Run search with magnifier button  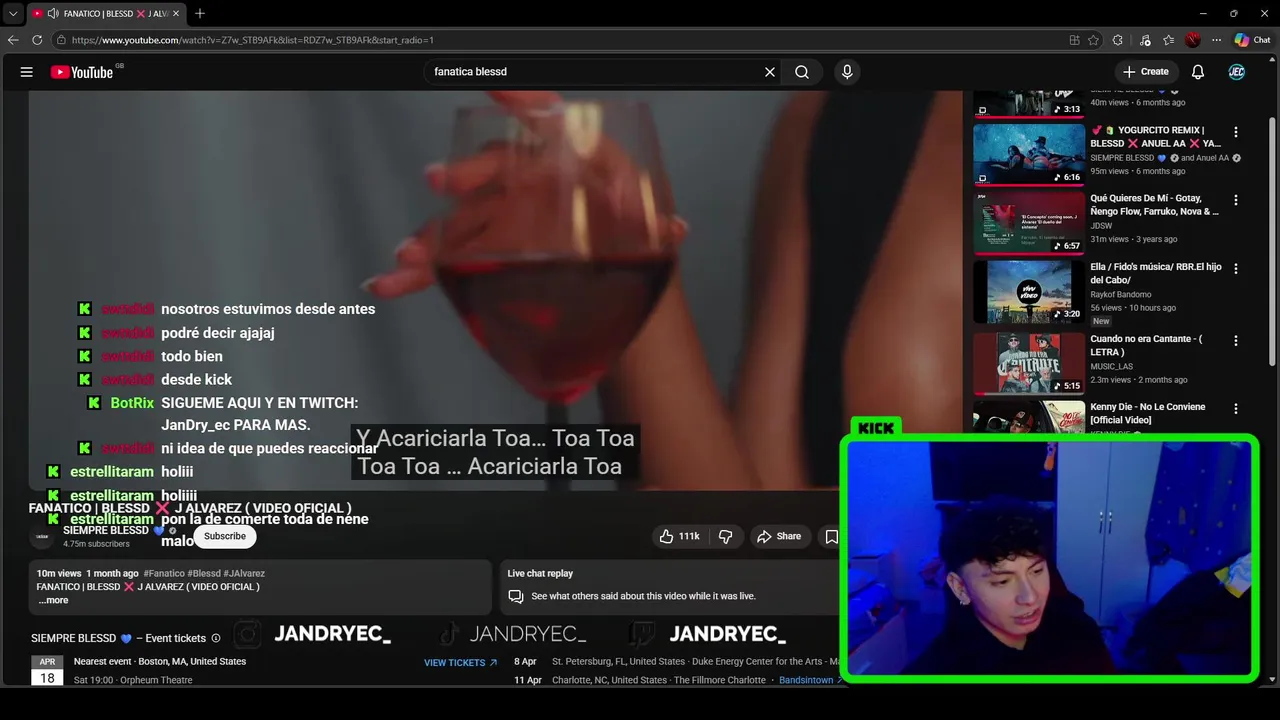pyautogui.click(x=802, y=72)
